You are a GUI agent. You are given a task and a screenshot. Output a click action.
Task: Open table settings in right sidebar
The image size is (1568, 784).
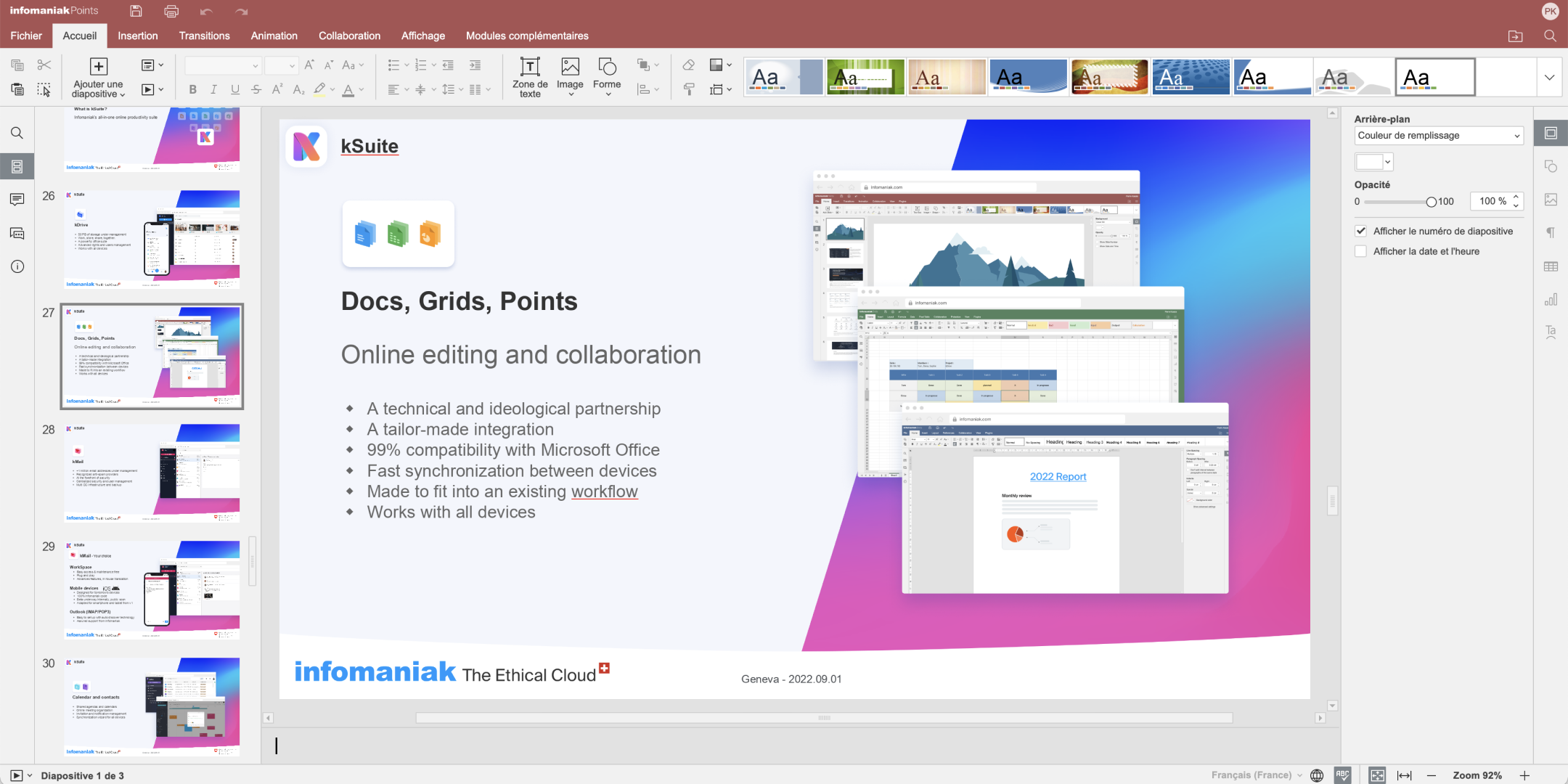1551,266
